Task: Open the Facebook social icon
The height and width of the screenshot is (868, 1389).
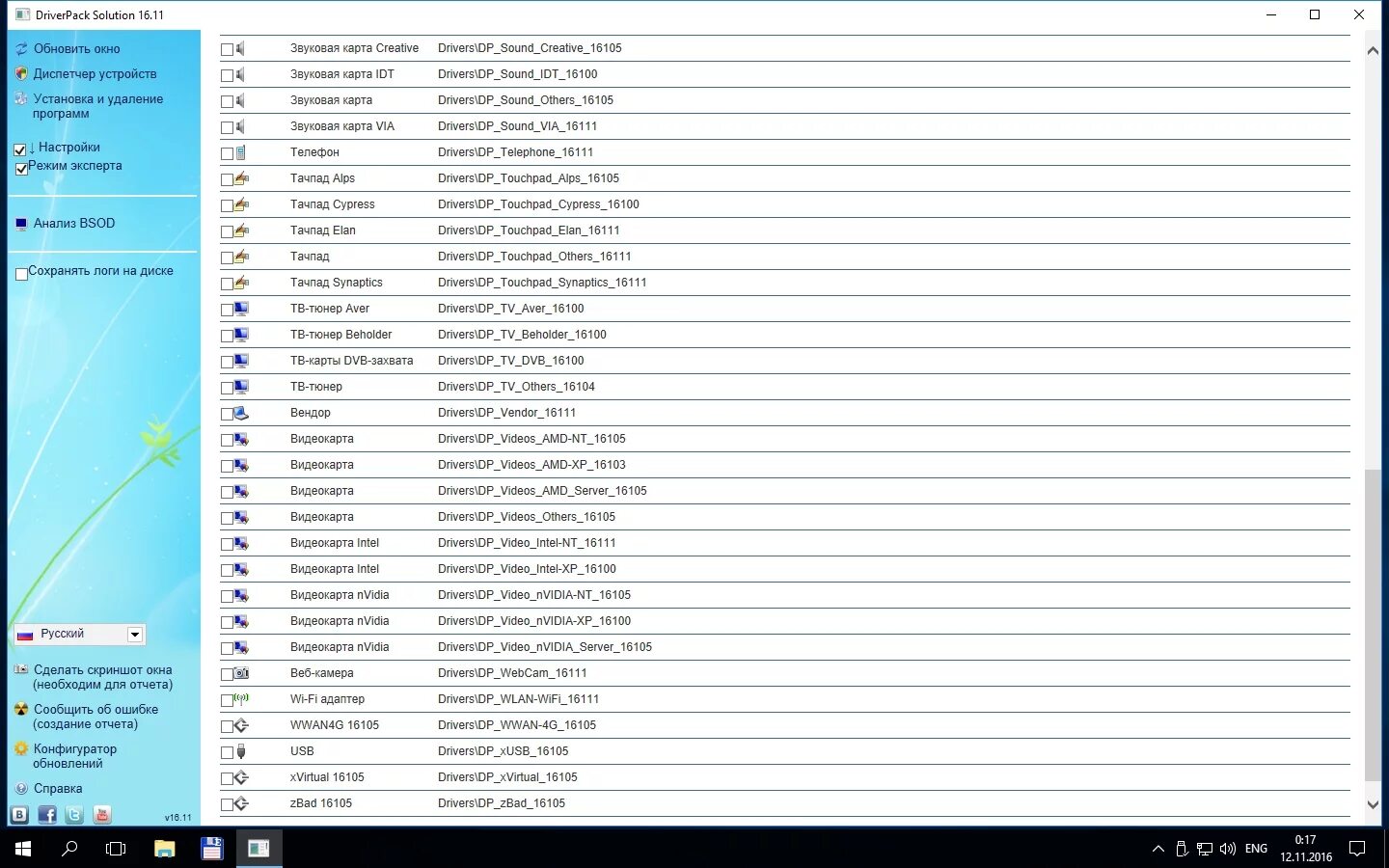Action: click(47, 815)
